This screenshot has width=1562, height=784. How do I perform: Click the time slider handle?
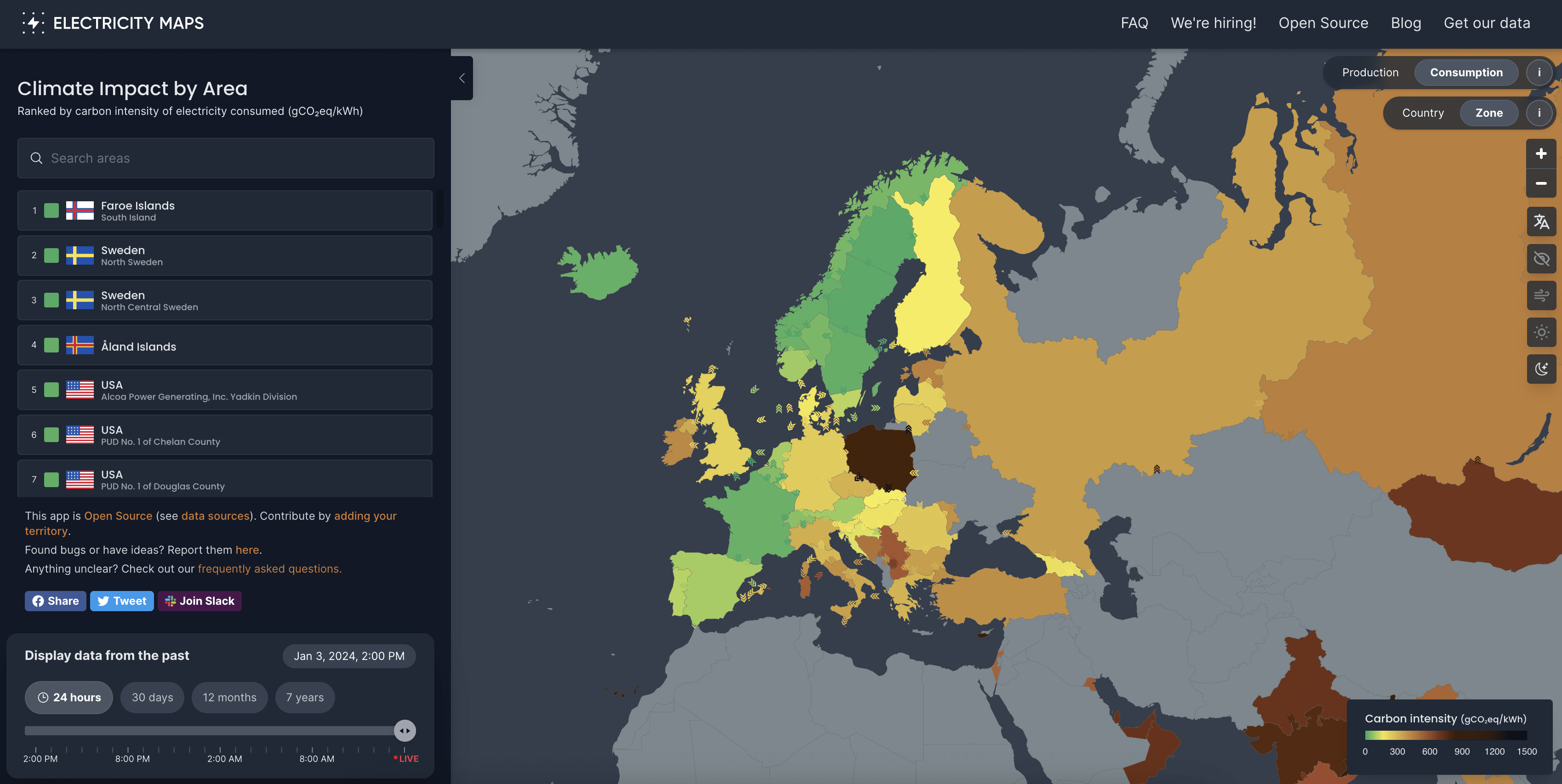click(405, 731)
